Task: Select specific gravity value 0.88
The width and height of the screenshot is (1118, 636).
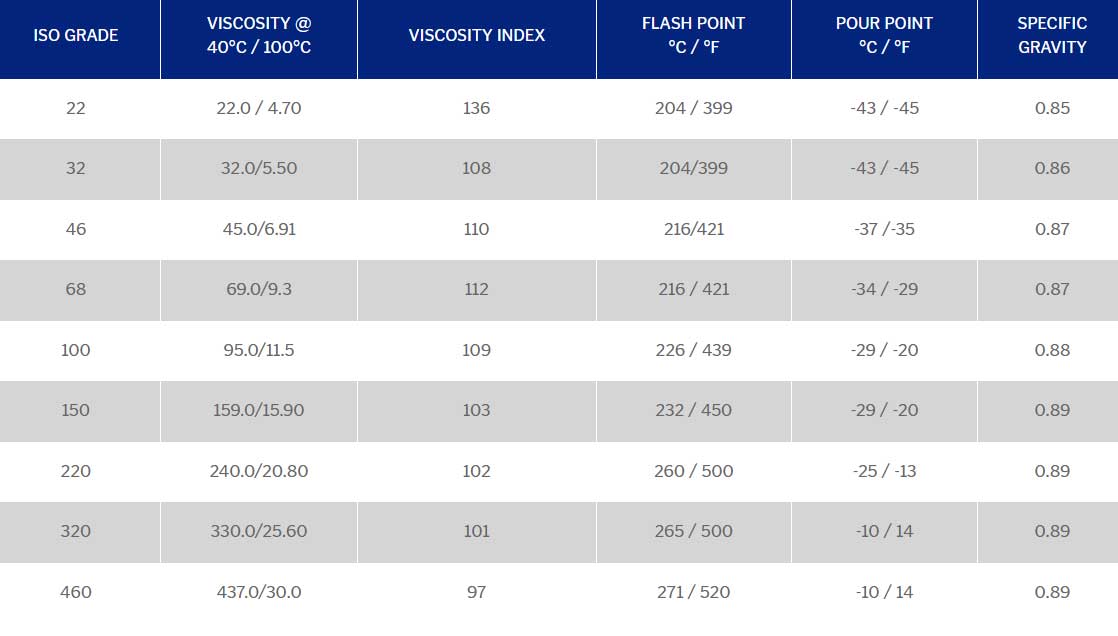Action: [x=1052, y=350]
